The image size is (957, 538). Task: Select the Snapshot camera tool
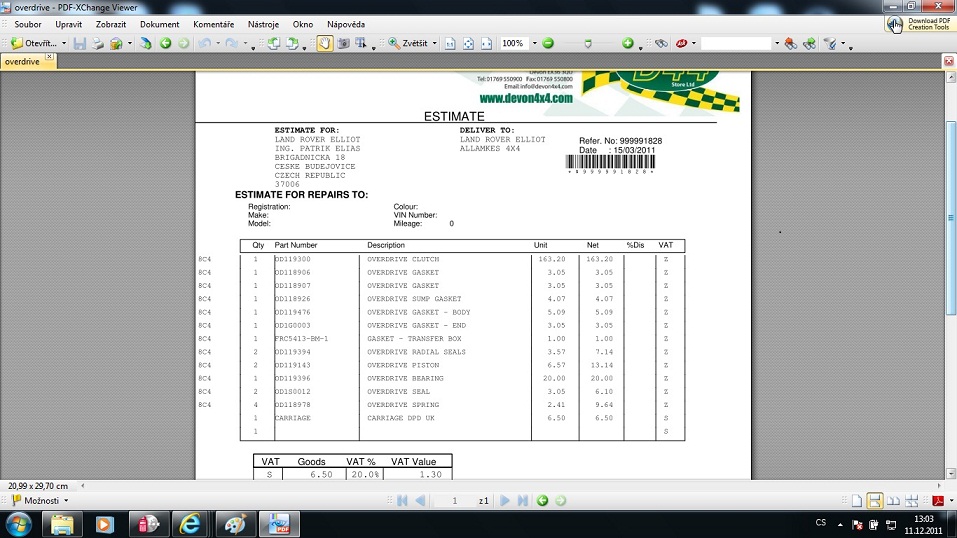coord(342,44)
